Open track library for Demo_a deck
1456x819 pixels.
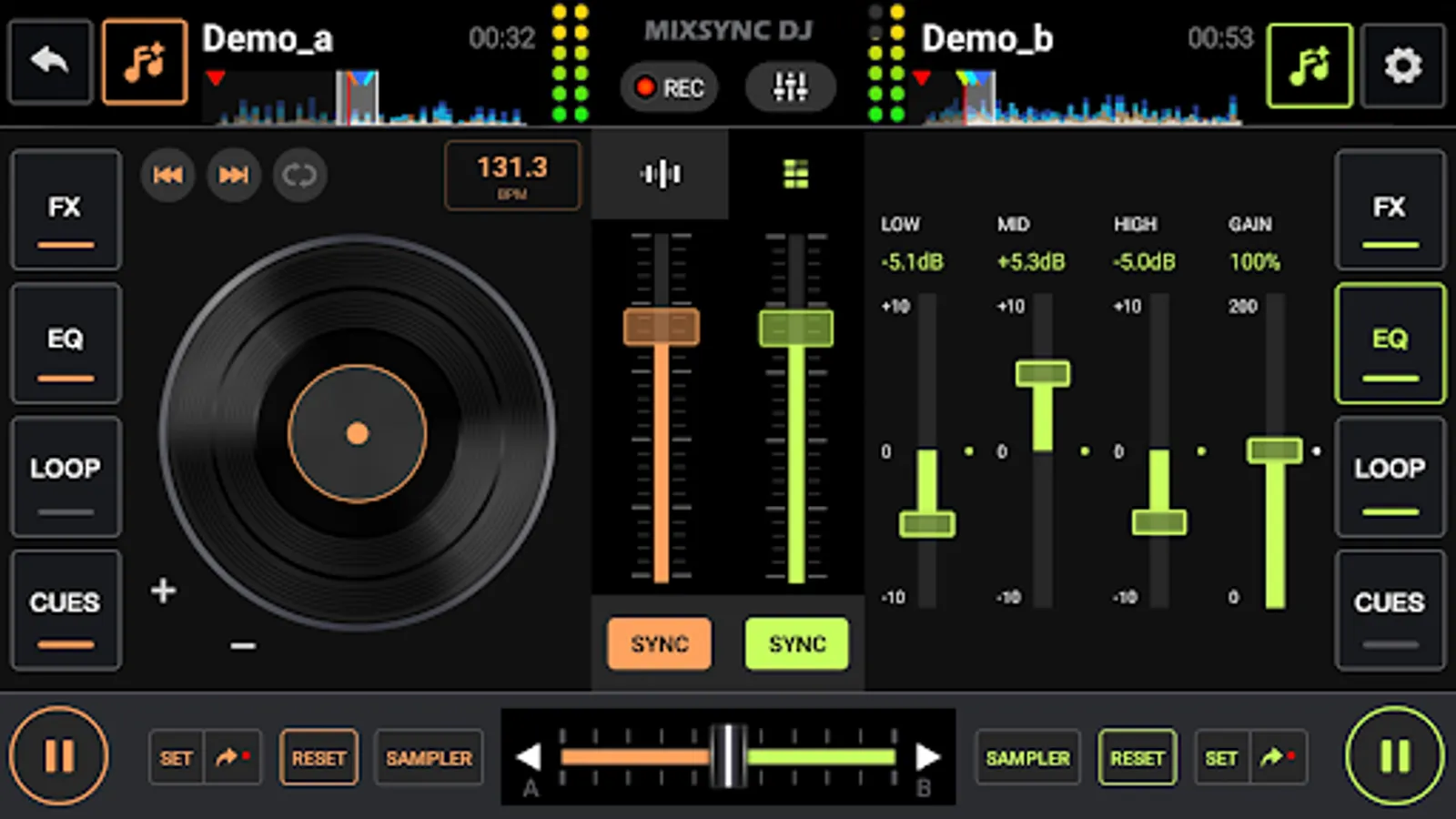144,60
